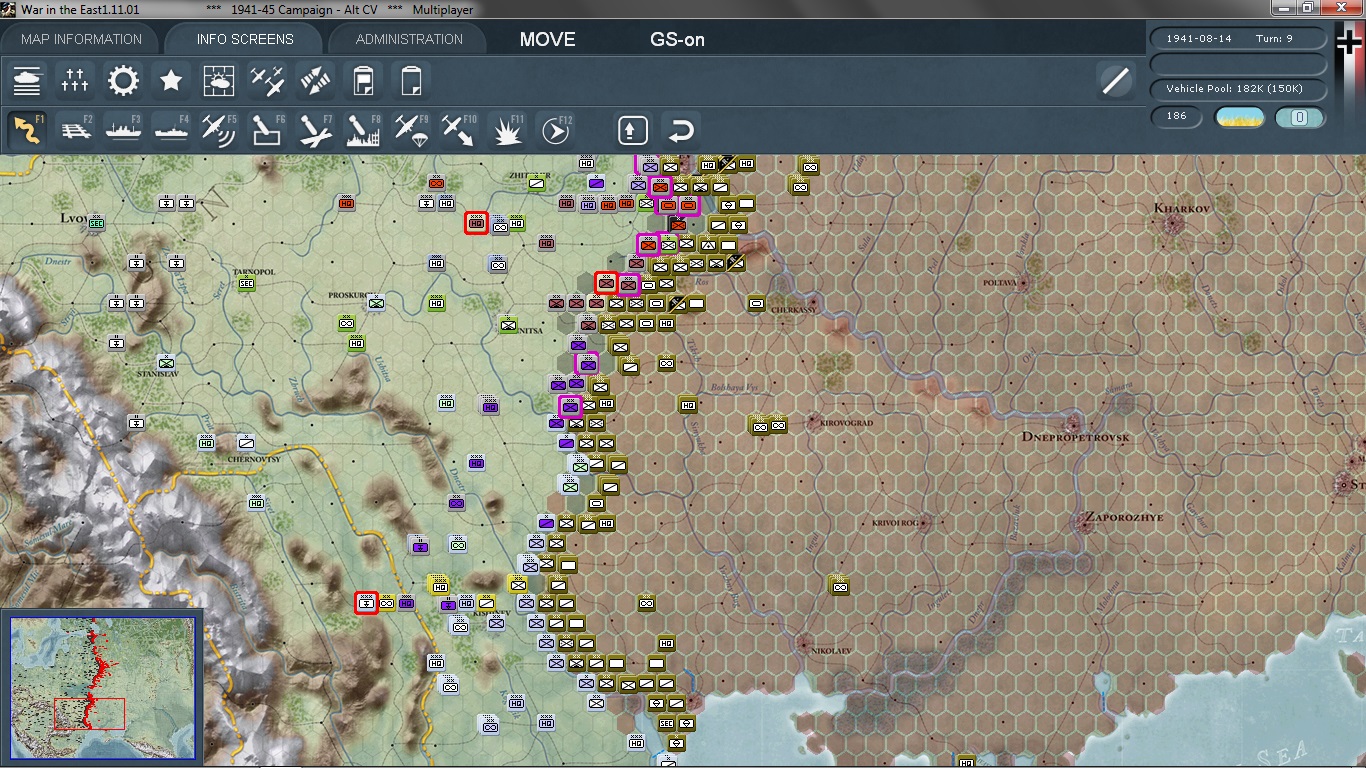Screen dimensions: 1366x768
Task: Select the Soviet unit near Cherkassy
Action: coord(757,303)
